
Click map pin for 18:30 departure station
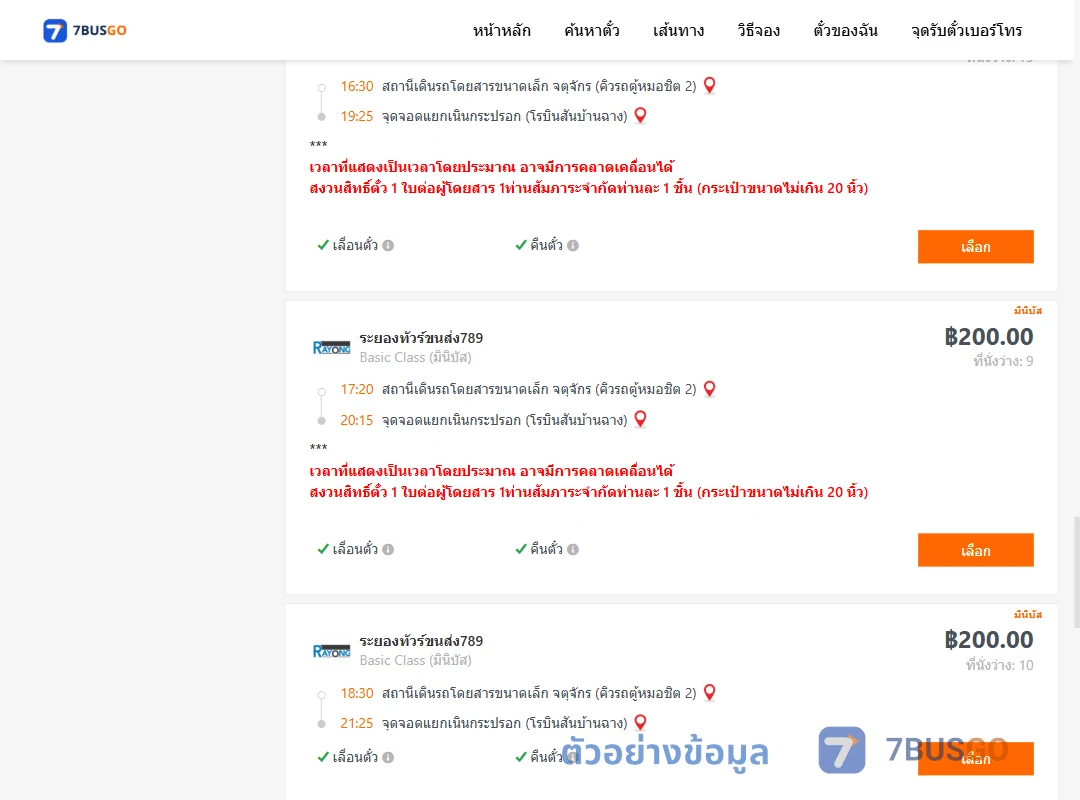(x=709, y=693)
